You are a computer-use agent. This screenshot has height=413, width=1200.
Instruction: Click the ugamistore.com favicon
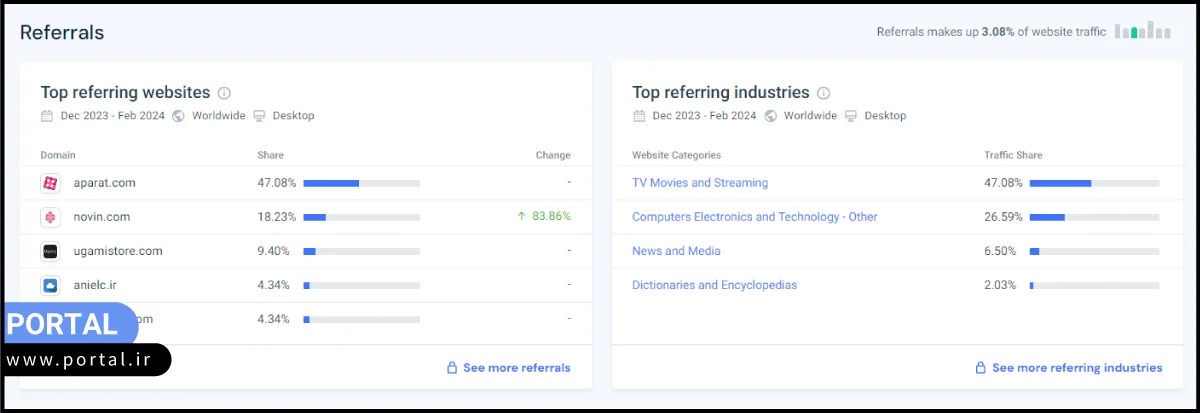tap(50, 251)
